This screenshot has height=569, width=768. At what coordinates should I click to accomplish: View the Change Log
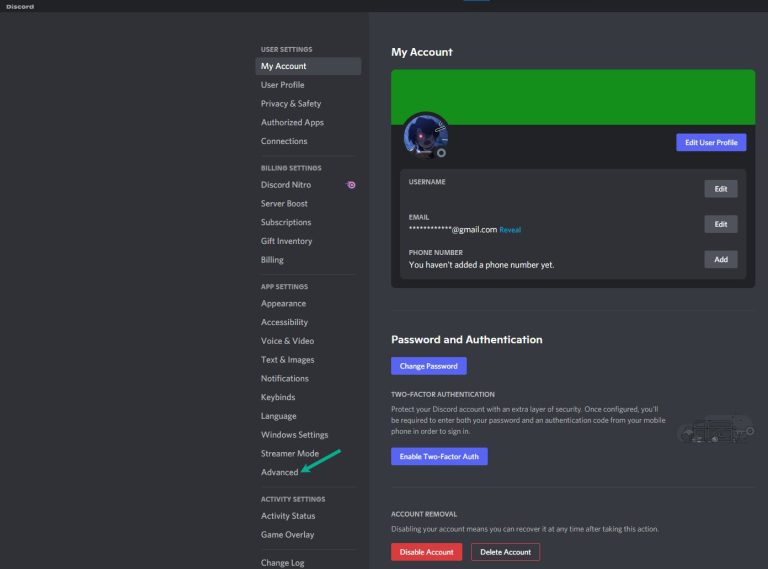tap(282, 563)
